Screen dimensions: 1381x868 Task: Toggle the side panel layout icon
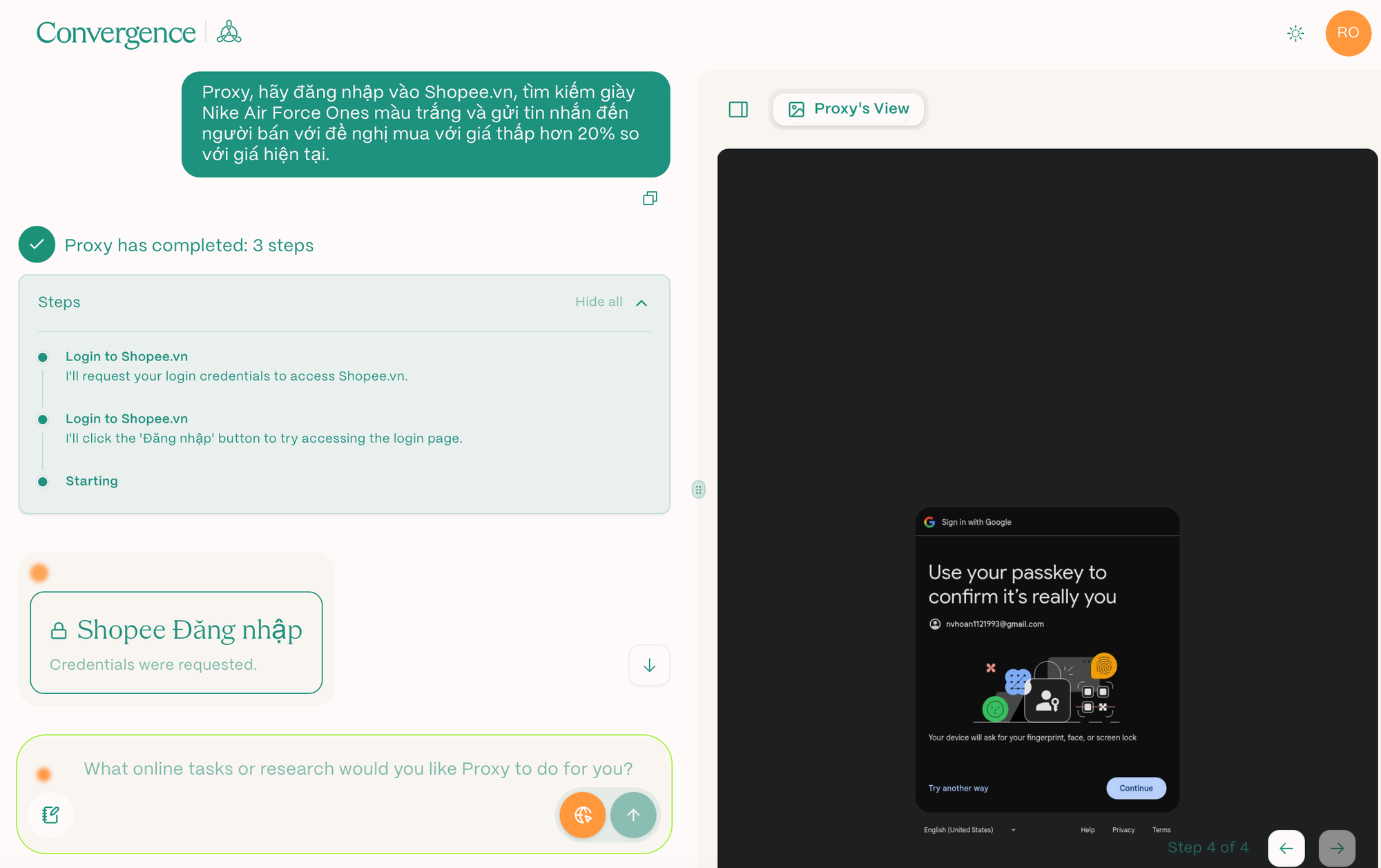tap(738, 109)
